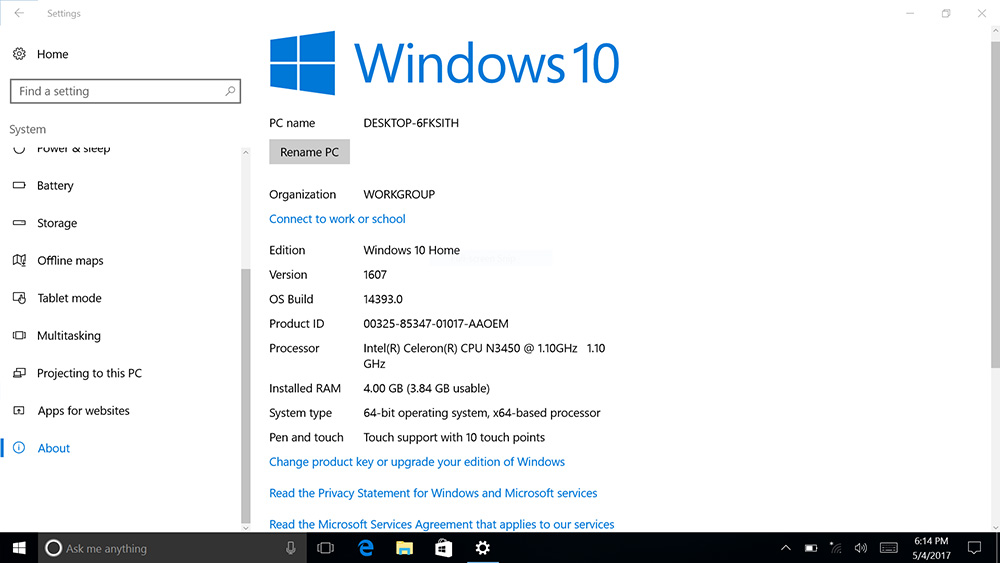The height and width of the screenshot is (563, 1000).
Task: Select the Offline maps icon
Action: click(x=19, y=260)
